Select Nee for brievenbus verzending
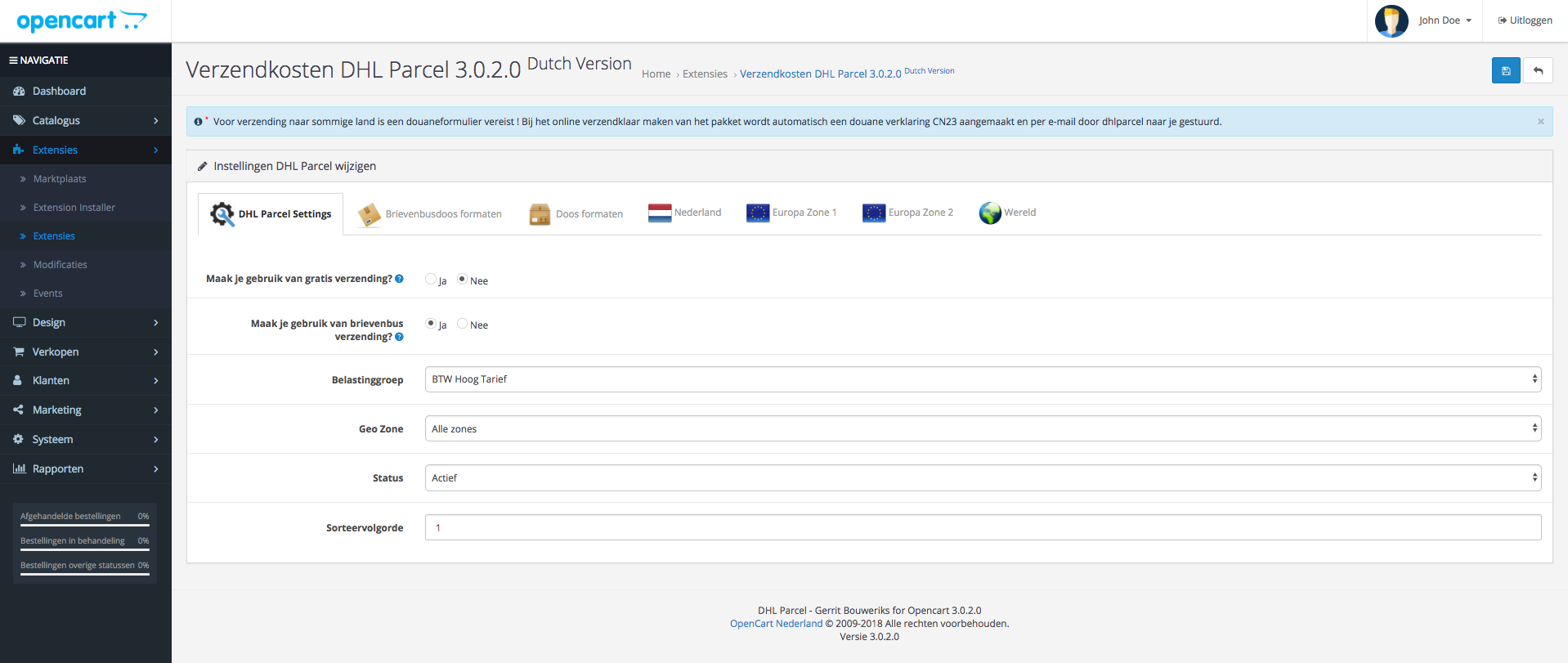The height and width of the screenshot is (663, 1568). tap(462, 324)
